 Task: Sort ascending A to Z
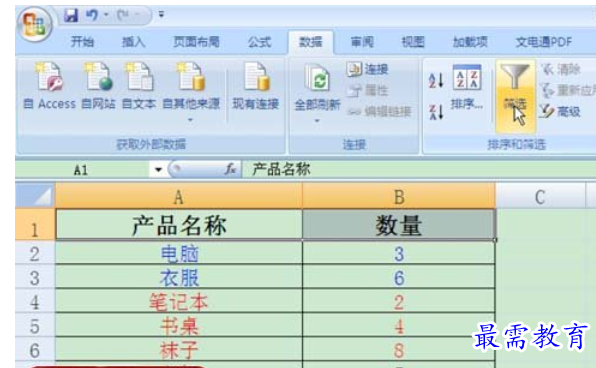[436, 80]
